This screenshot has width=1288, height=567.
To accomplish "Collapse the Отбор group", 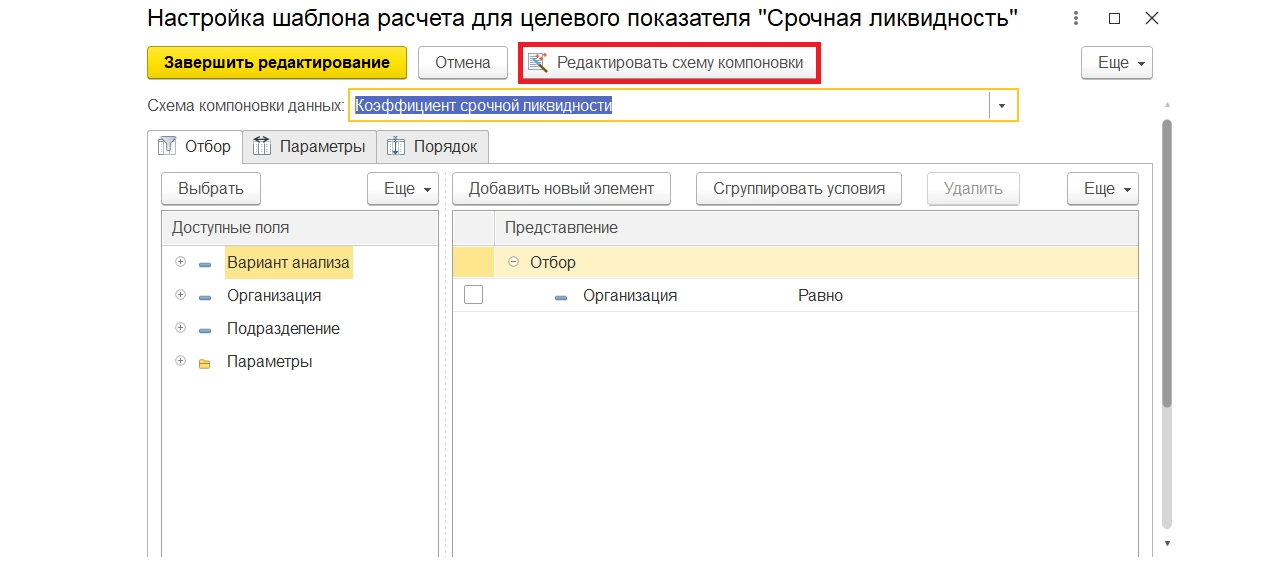I will 514,262.
